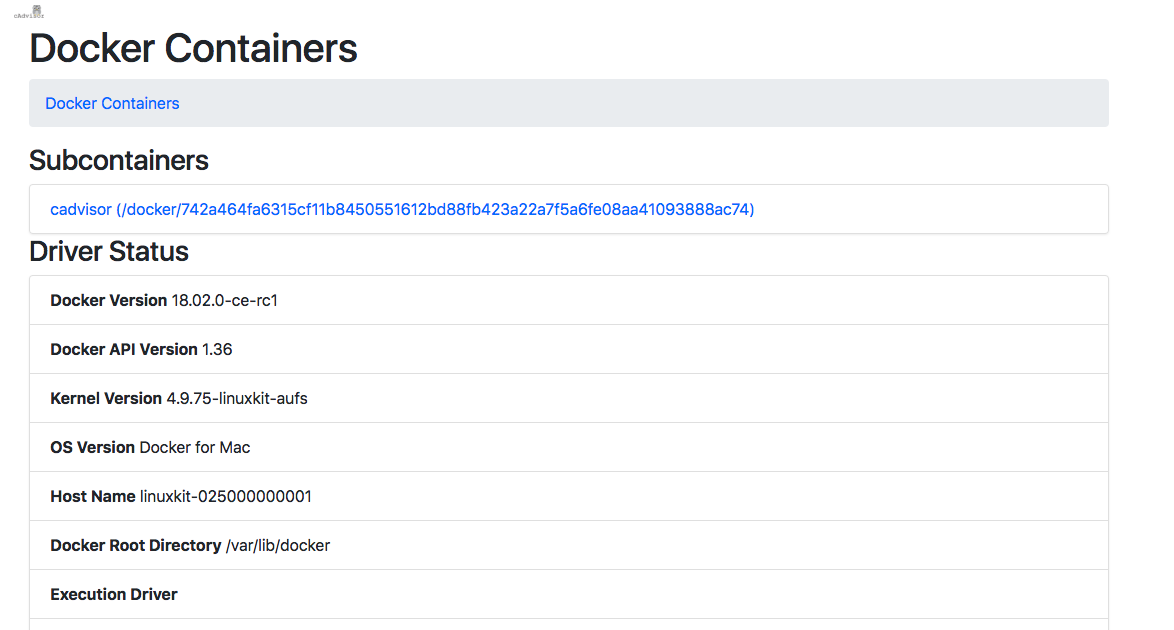Viewport: 1174px width, 630px height.
Task: Open the Docker Containers breadcrumb link
Action: (112, 103)
